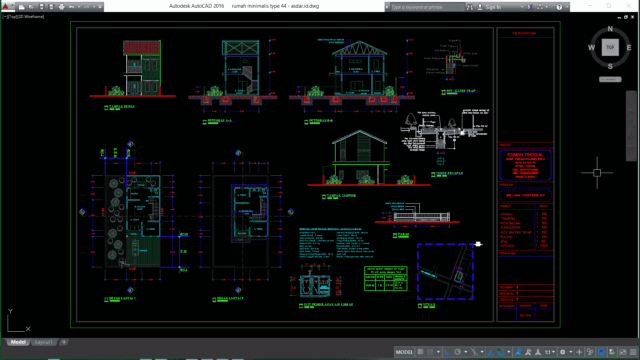The width and height of the screenshot is (640, 360).
Task: Click the Workspace switching gear icon
Action: [562, 352]
